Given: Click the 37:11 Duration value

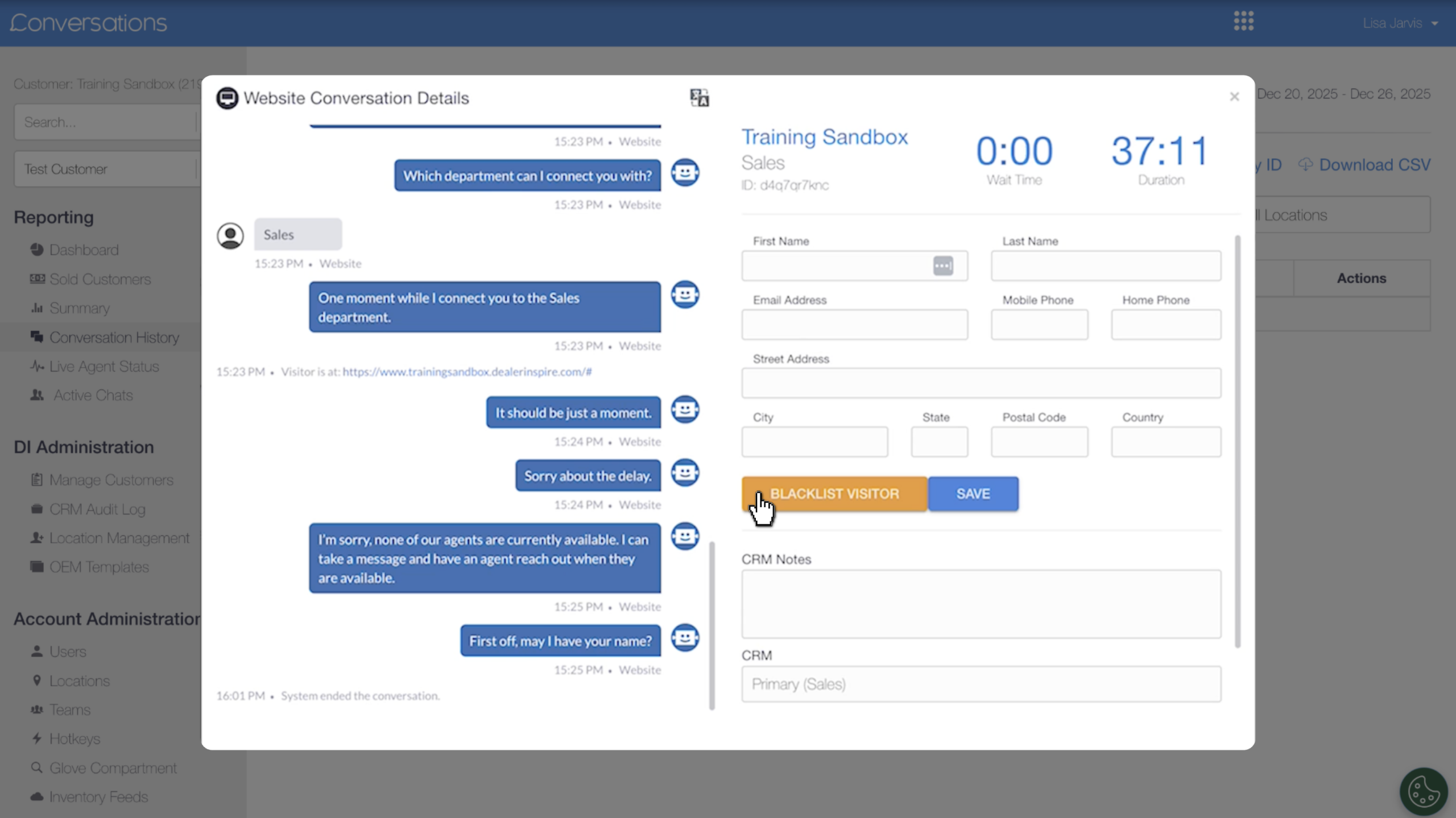Looking at the screenshot, I should [x=1160, y=151].
